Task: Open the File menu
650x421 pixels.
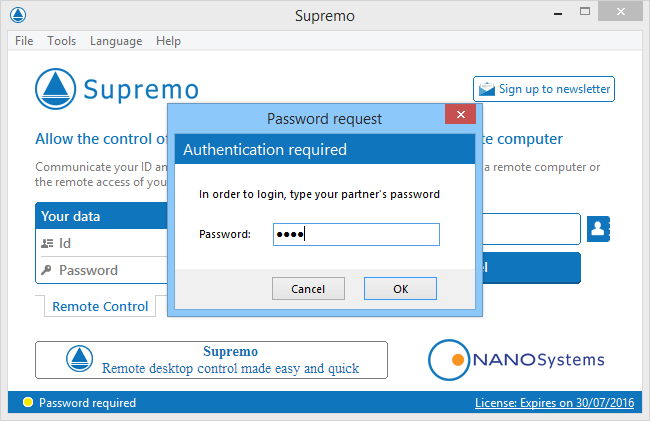Action: pos(24,41)
